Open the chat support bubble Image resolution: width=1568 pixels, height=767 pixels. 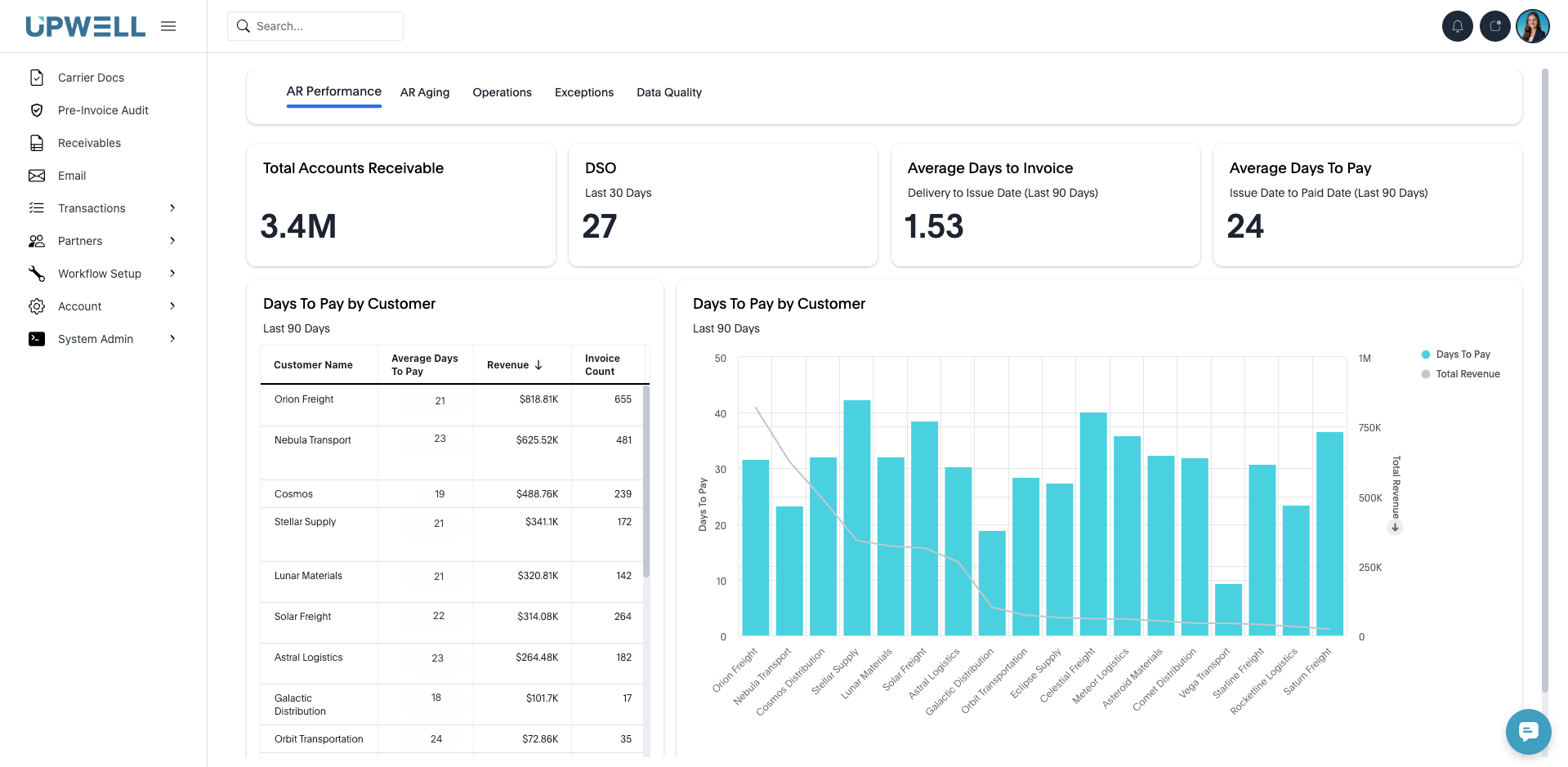[x=1527, y=731]
